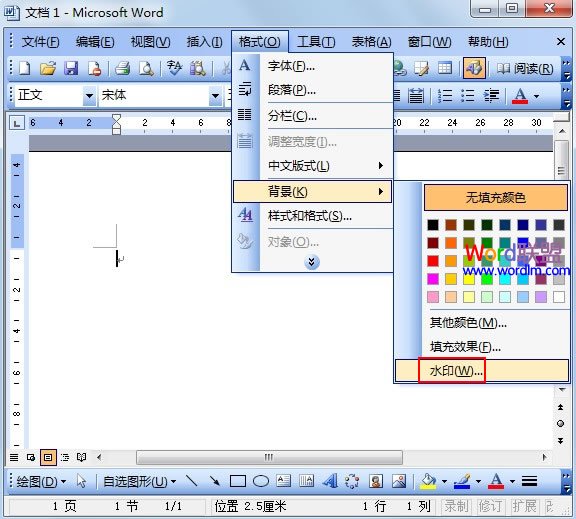This screenshot has width=576, height=519.
Task: Pick the black color swatch
Action: tap(433, 225)
